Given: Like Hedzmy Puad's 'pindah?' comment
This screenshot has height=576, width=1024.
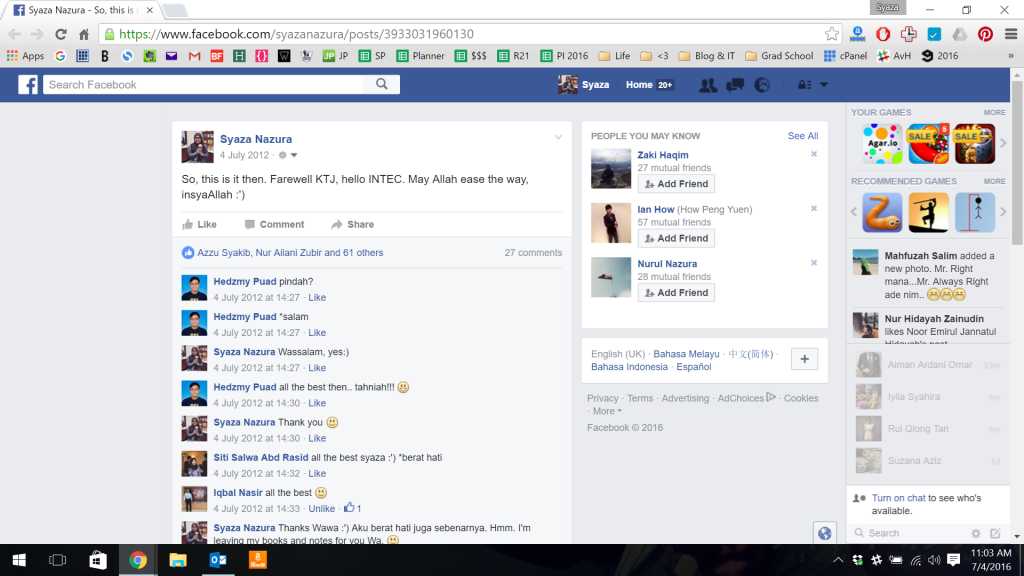Looking at the screenshot, I should (x=317, y=297).
